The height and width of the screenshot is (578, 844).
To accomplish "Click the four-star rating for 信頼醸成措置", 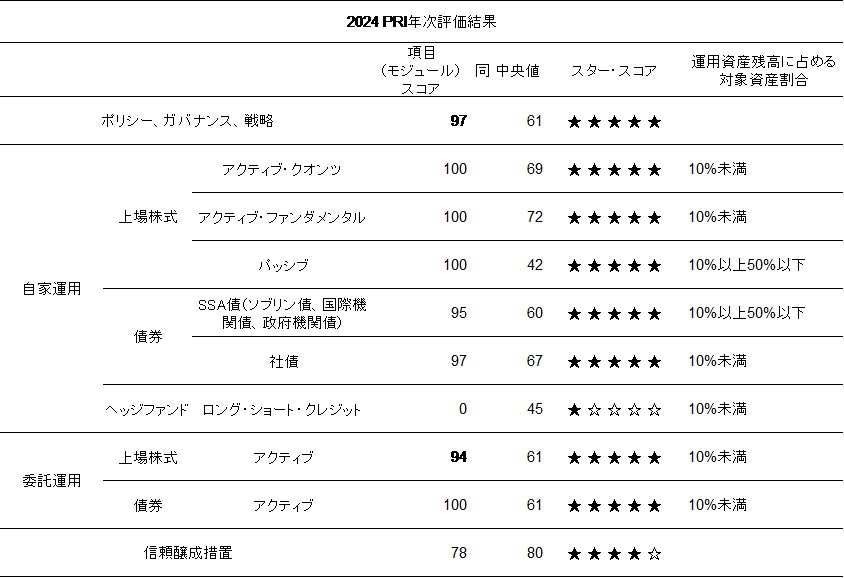I will [614, 554].
